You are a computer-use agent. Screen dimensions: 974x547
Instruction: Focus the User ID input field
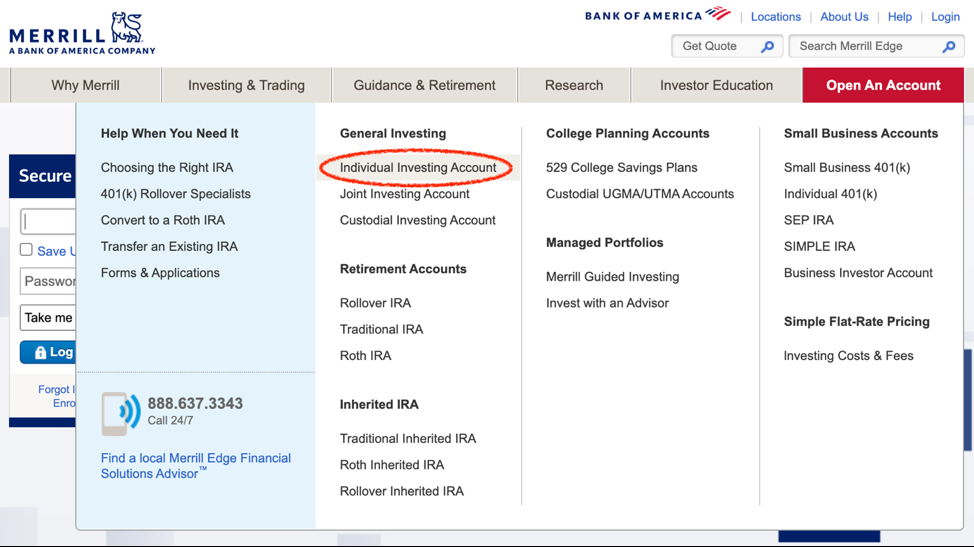pyautogui.click(x=48, y=222)
